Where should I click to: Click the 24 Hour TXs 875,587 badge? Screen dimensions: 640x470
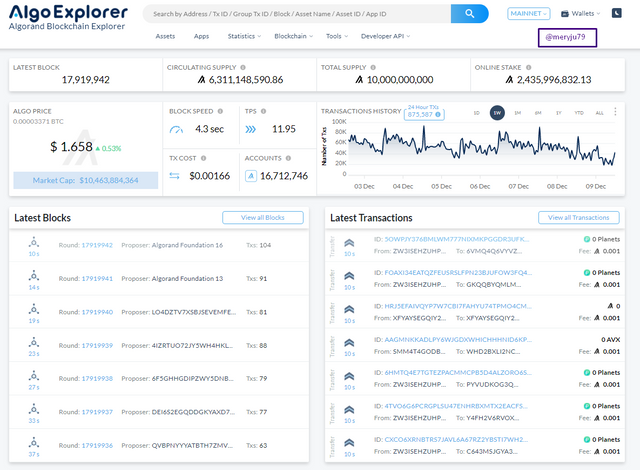click(424, 115)
